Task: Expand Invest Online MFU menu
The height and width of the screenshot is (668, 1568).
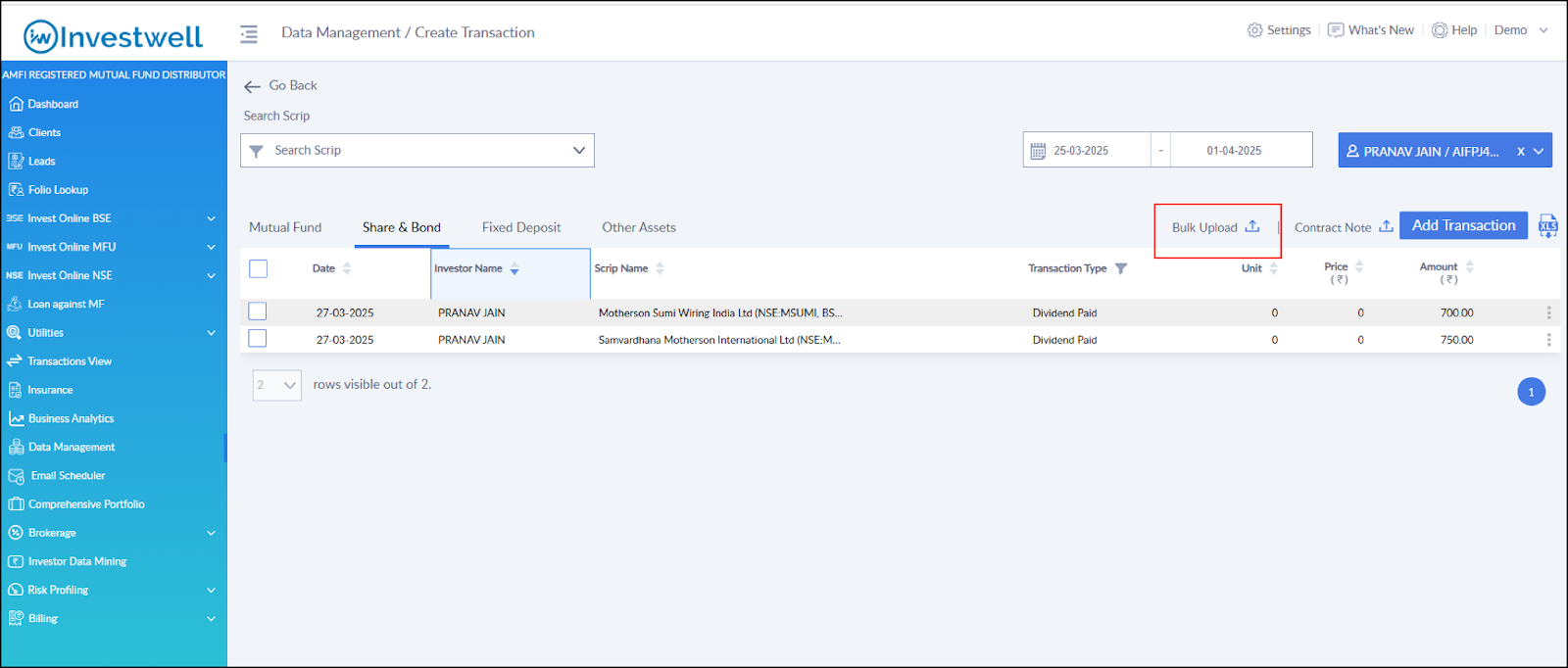Action: [x=211, y=247]
